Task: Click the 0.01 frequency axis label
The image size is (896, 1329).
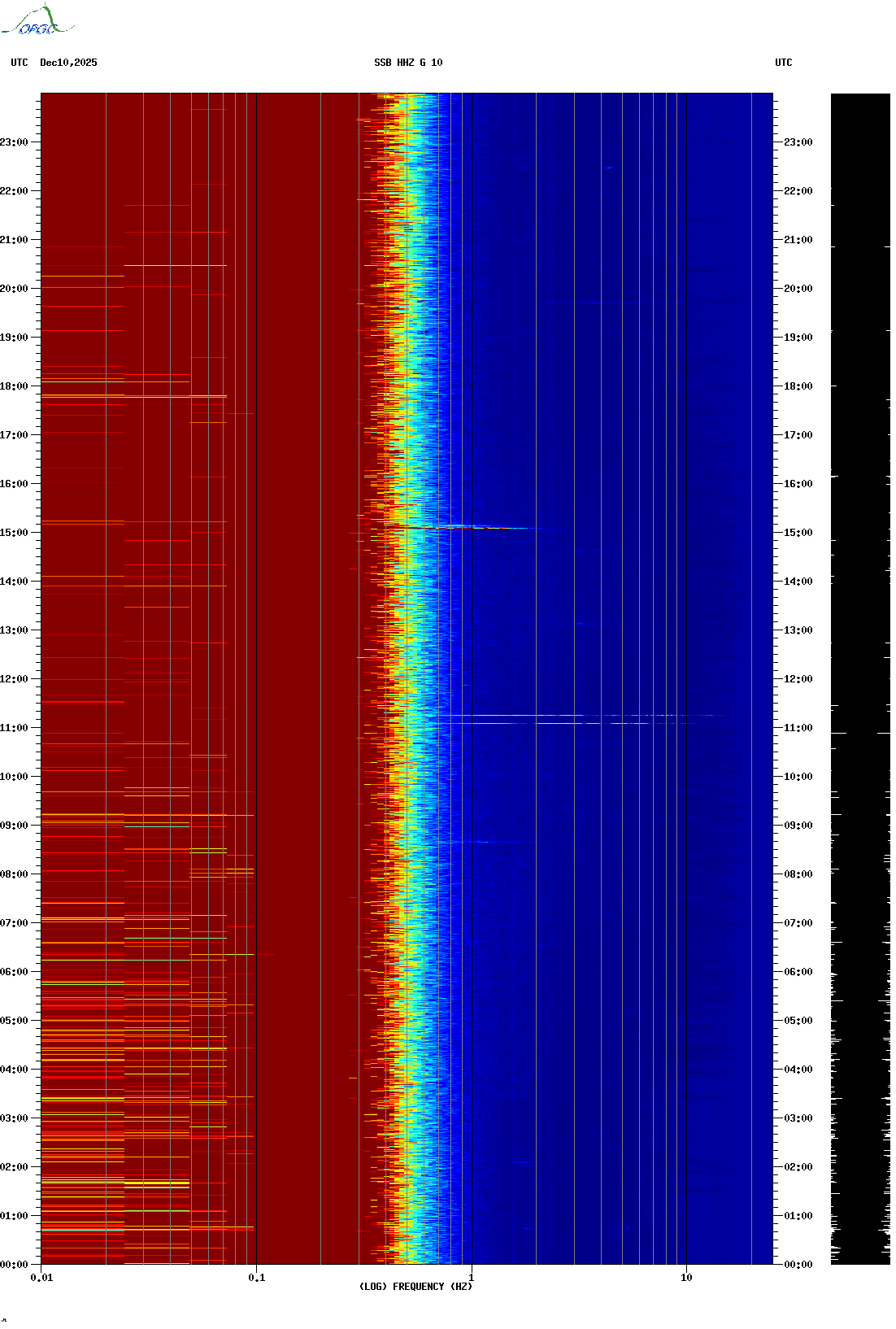Action: (41, 1278)
